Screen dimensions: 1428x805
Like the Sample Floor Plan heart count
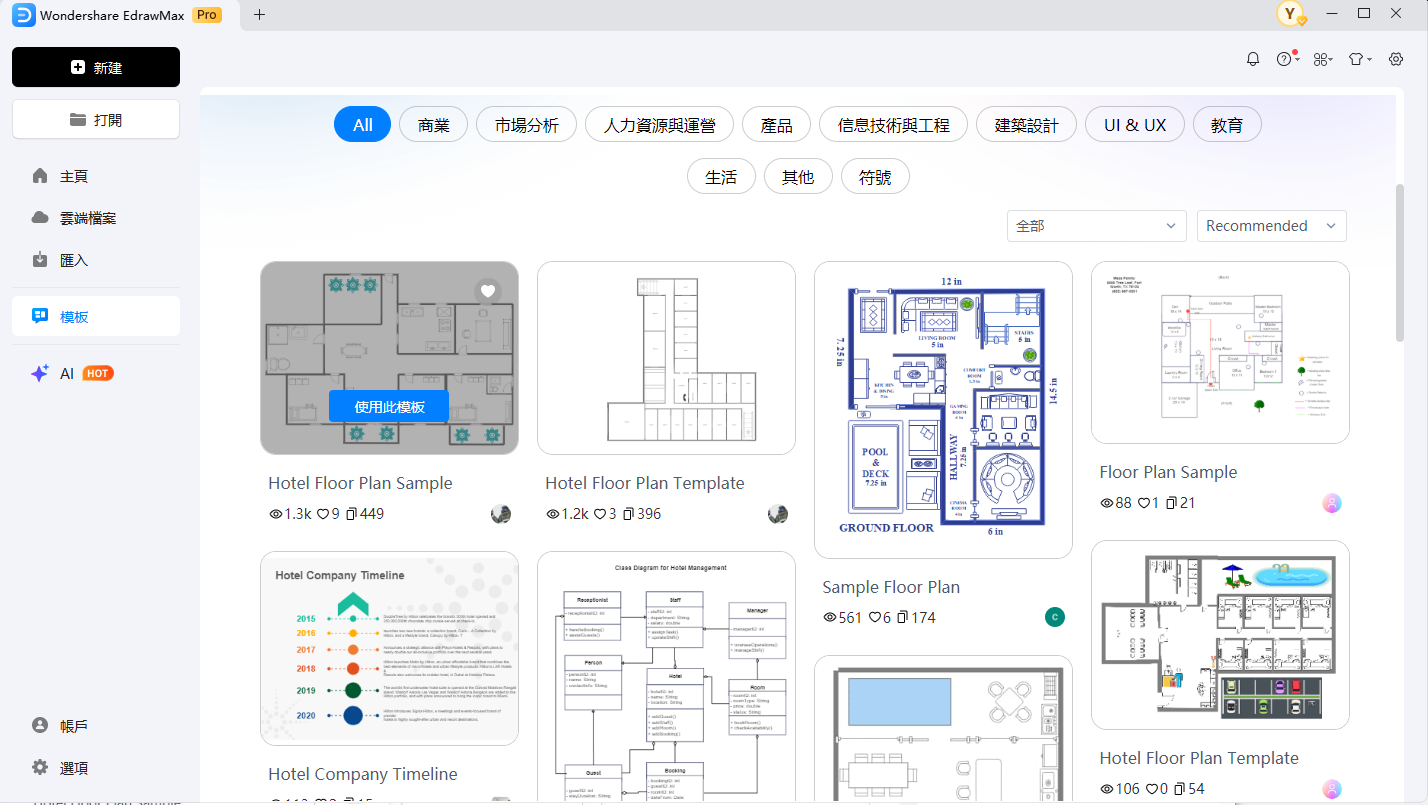click(x=875, y=618)
